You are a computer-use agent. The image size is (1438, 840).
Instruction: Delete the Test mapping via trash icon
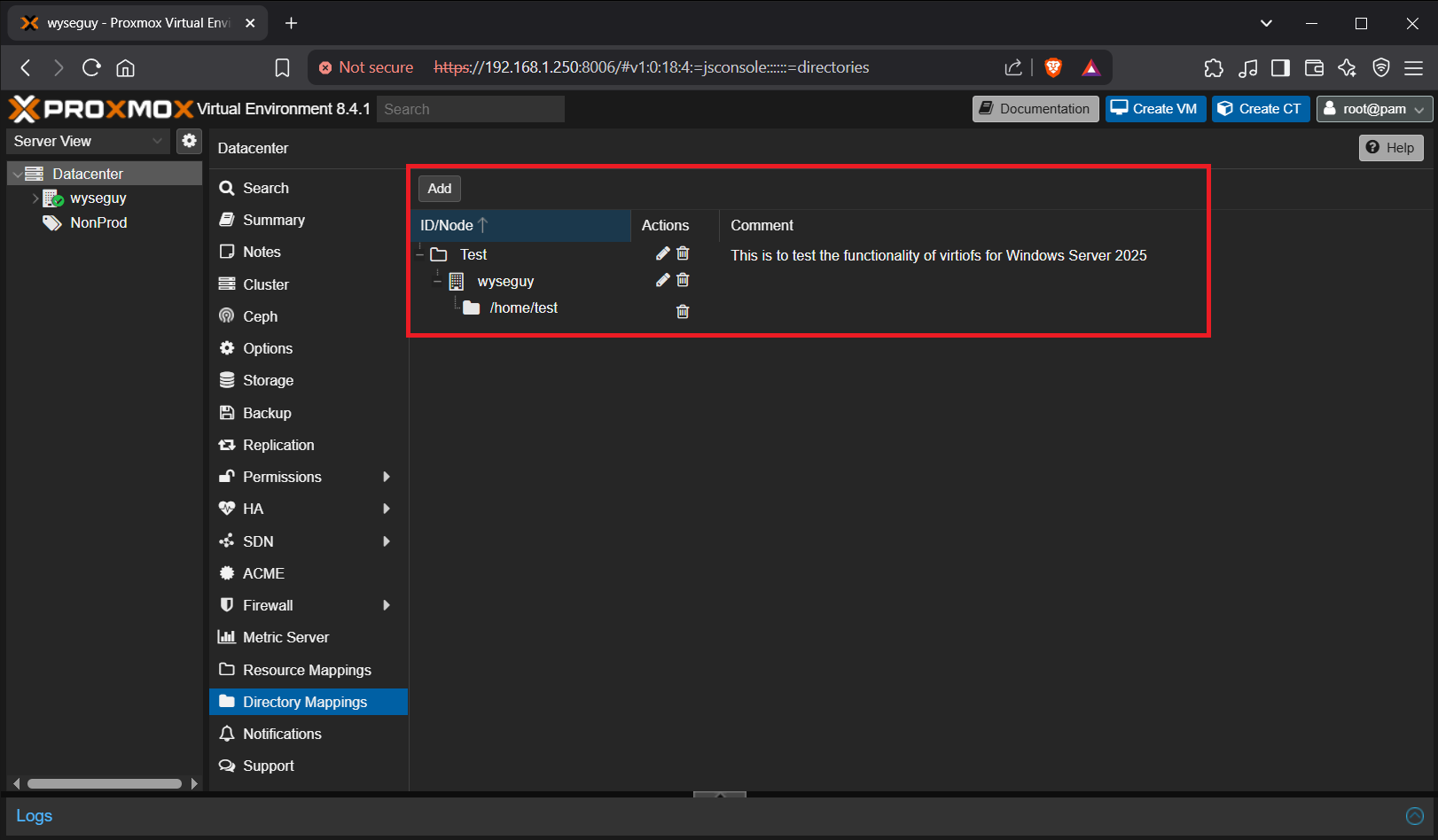pos(683,253)
